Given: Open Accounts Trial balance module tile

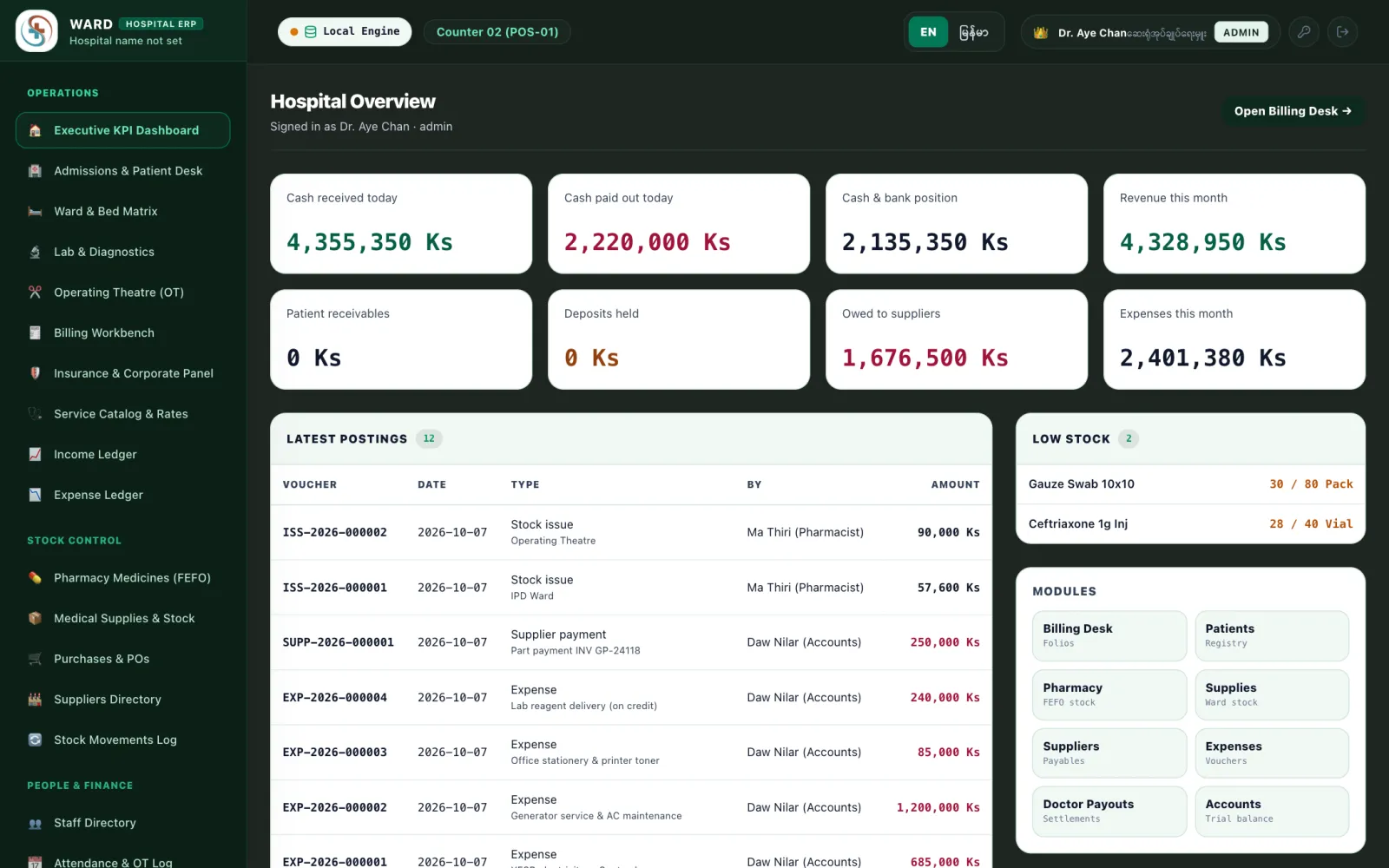Looking at the screenshot, I should coord(1272,812).
